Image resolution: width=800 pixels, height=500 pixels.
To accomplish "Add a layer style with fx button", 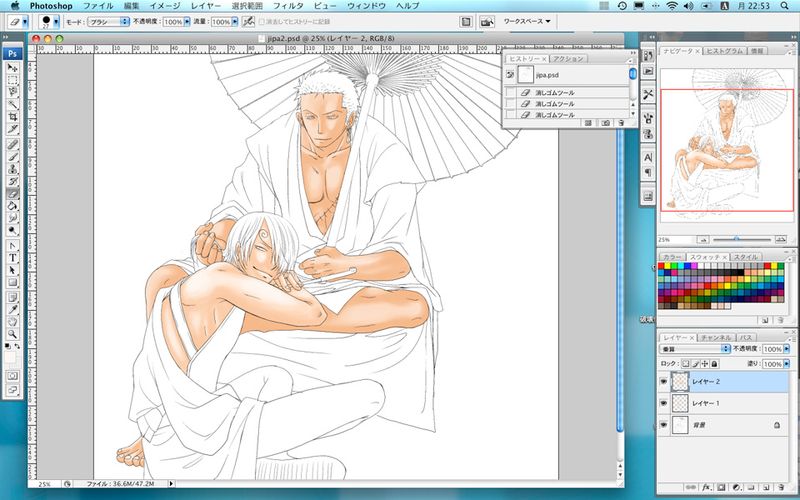I will pyautogui.click(x=707, y=488).
